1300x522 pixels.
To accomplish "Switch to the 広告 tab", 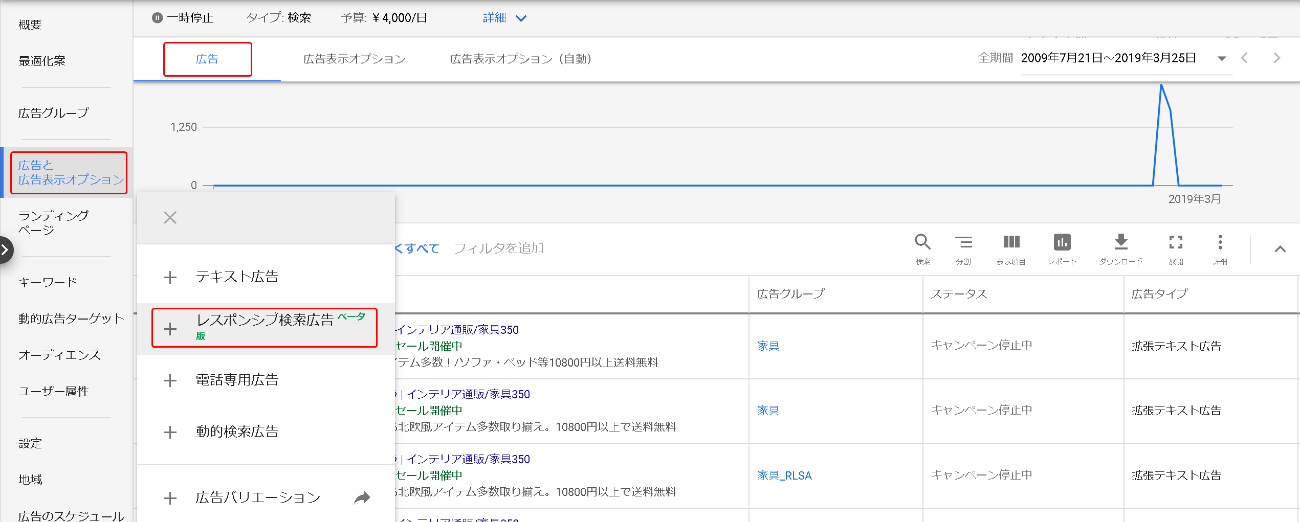I will [207, 59].
